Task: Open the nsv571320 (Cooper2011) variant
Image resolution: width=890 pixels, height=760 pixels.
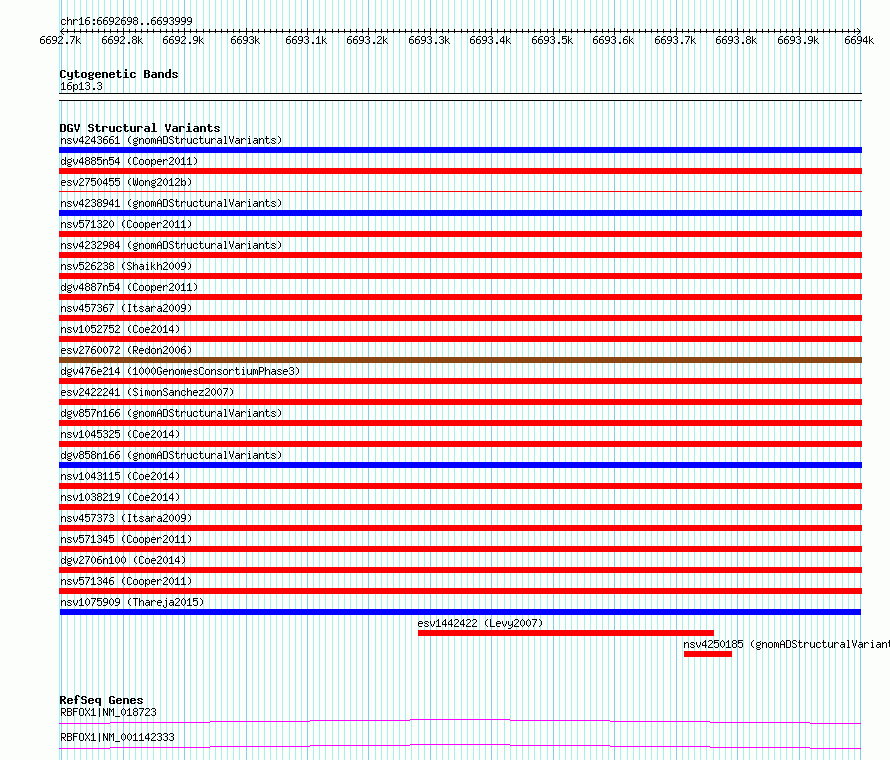Action: (126, 224)
